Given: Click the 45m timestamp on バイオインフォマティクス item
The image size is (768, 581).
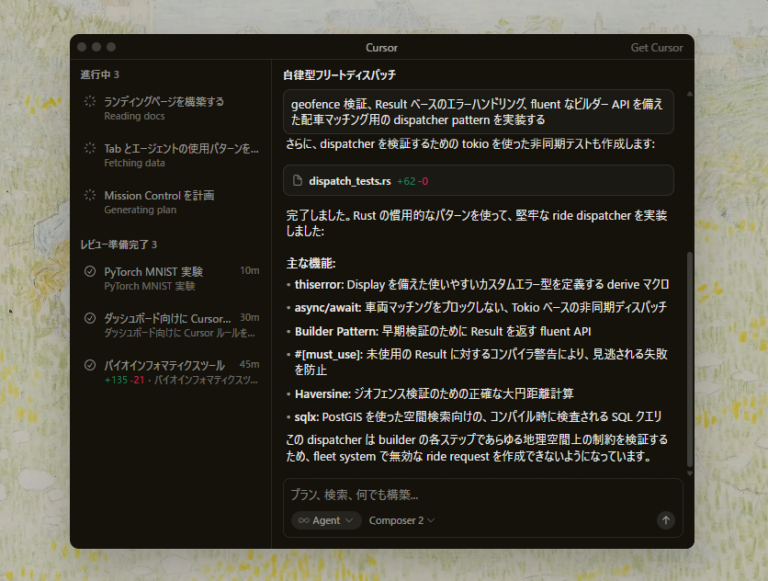Looking at the screenshot, I should click(249, 364).
